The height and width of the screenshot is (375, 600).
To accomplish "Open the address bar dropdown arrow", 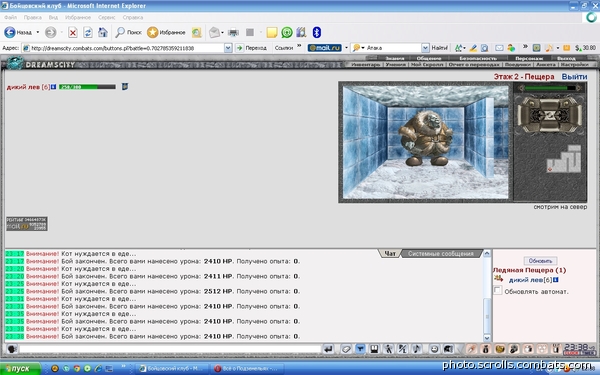I will point(228,48).
